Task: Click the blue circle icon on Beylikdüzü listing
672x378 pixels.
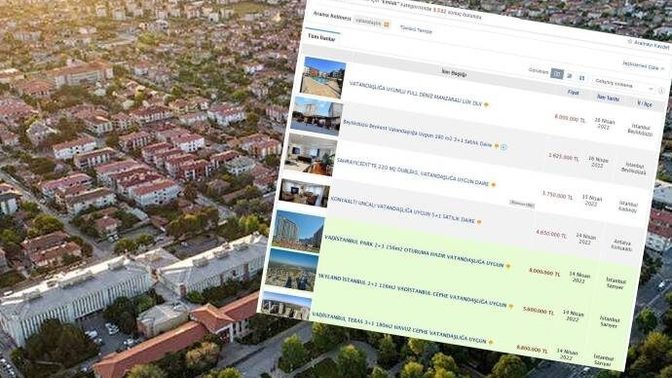Action: point(504,147)
